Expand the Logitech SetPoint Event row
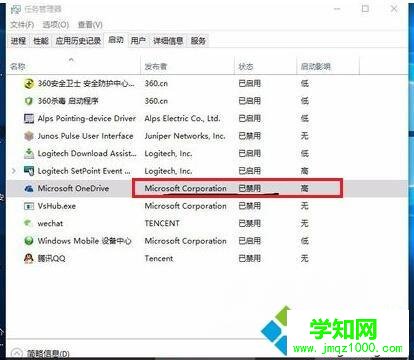Image resolution: width=414 pixels, height=360 pixels. pyautogui.click(x=13, y=171)
